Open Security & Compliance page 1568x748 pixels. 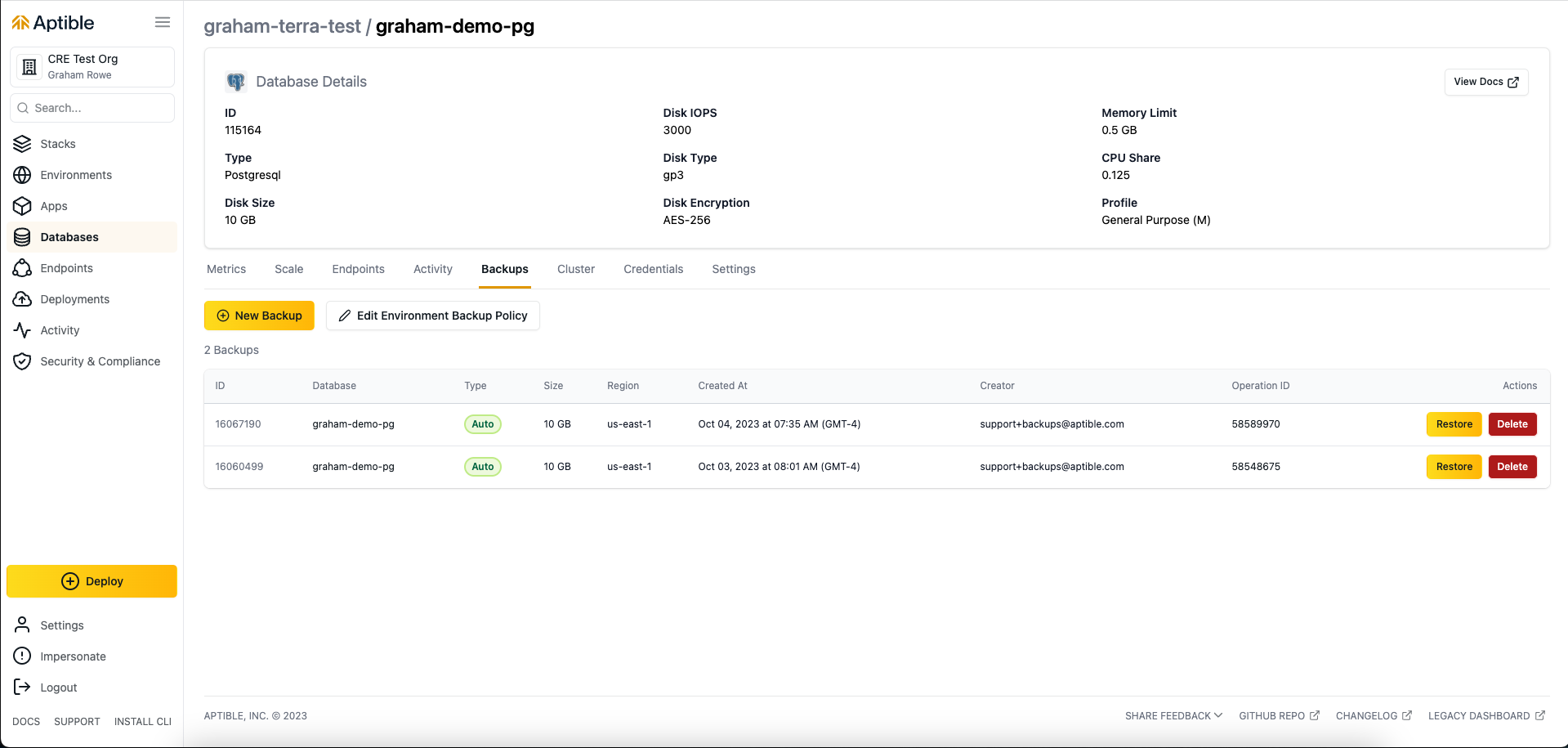coord(101,361)
